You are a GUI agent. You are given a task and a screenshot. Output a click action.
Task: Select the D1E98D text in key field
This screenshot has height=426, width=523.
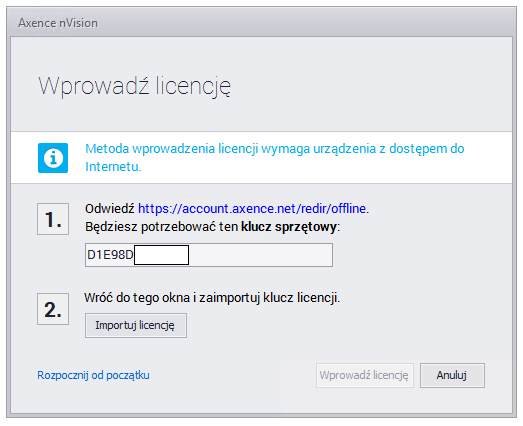pos(110,255)
